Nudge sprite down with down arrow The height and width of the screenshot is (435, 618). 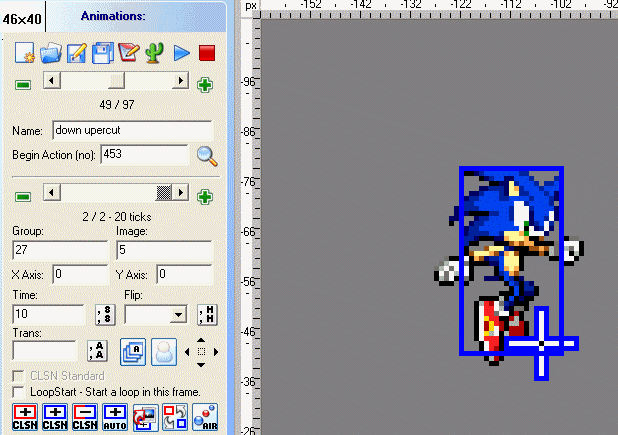[x=201, y=365]
